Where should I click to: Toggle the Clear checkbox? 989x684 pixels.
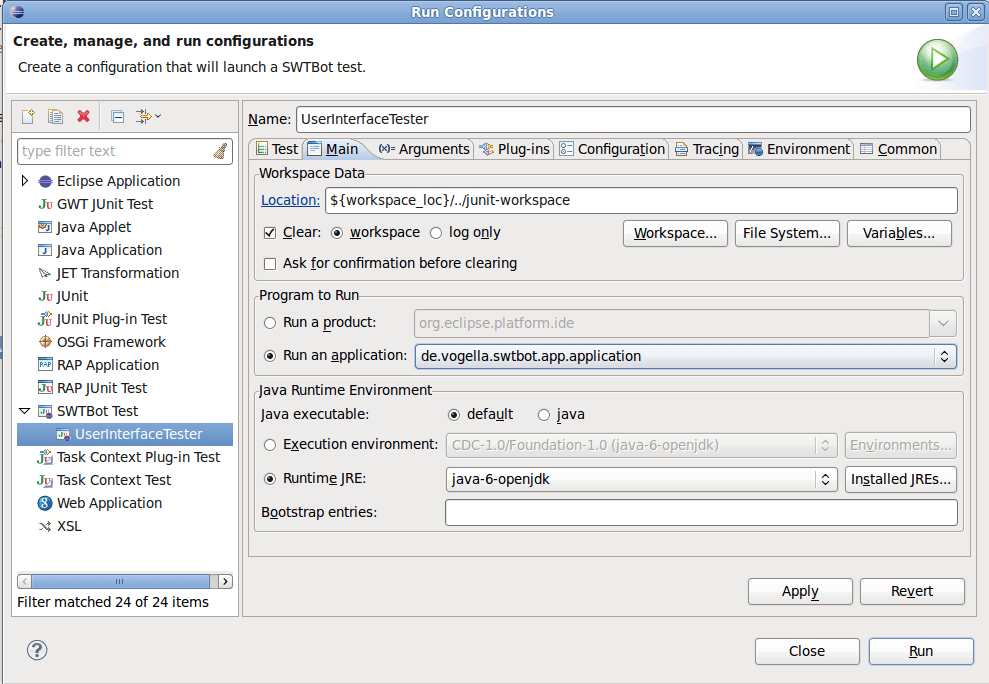[270, 233]
